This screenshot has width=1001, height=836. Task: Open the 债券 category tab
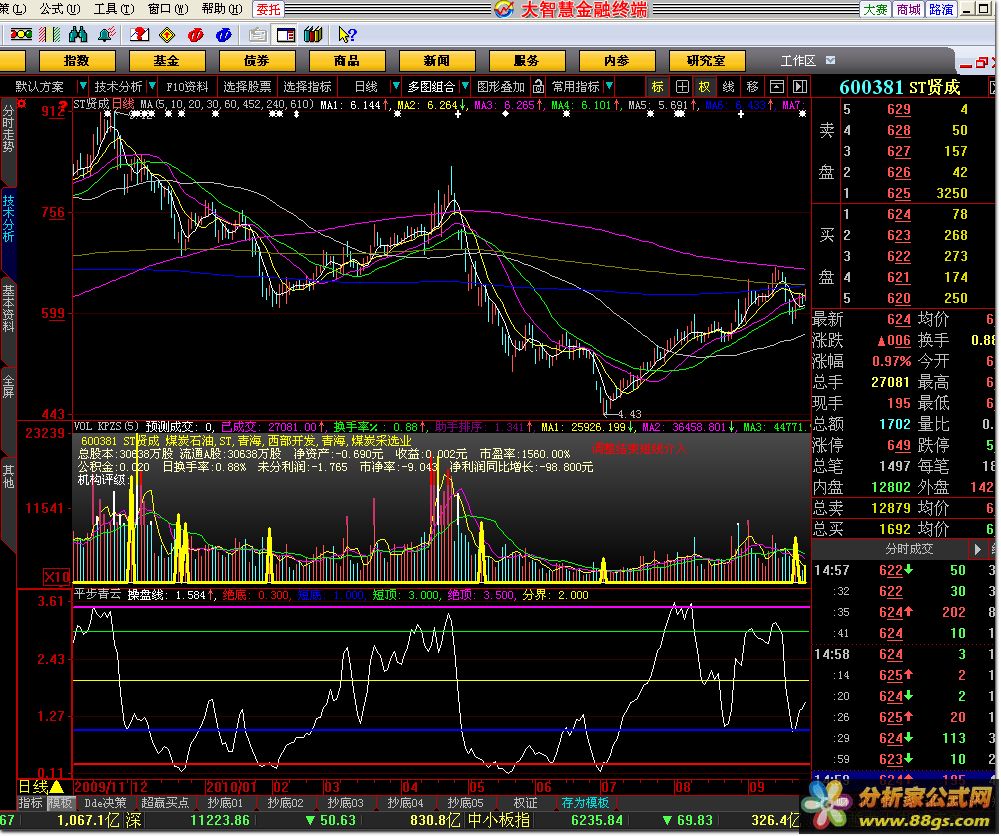point(257,61)
